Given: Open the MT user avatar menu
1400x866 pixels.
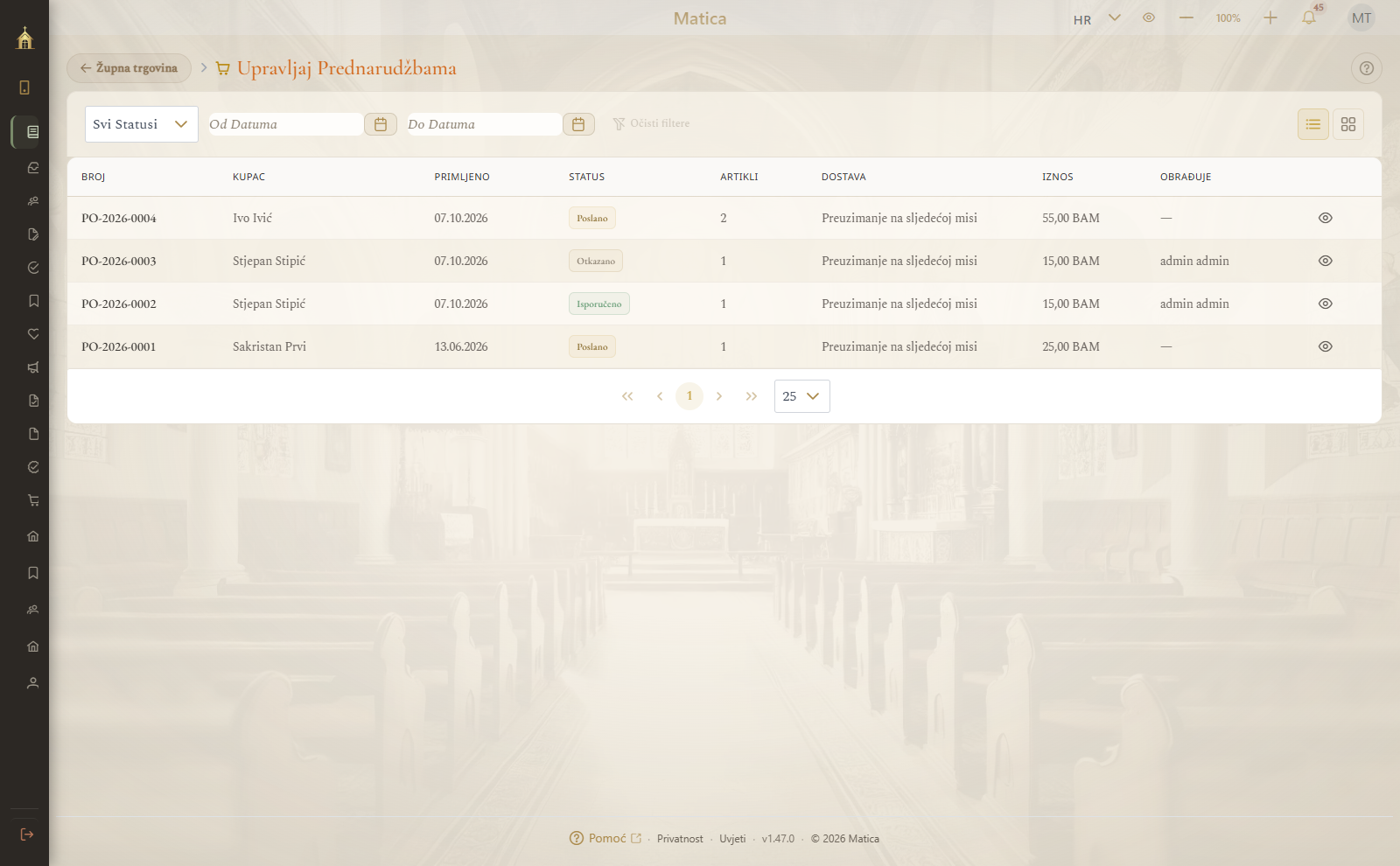Looking at the screenshot, I should 1361,17.
